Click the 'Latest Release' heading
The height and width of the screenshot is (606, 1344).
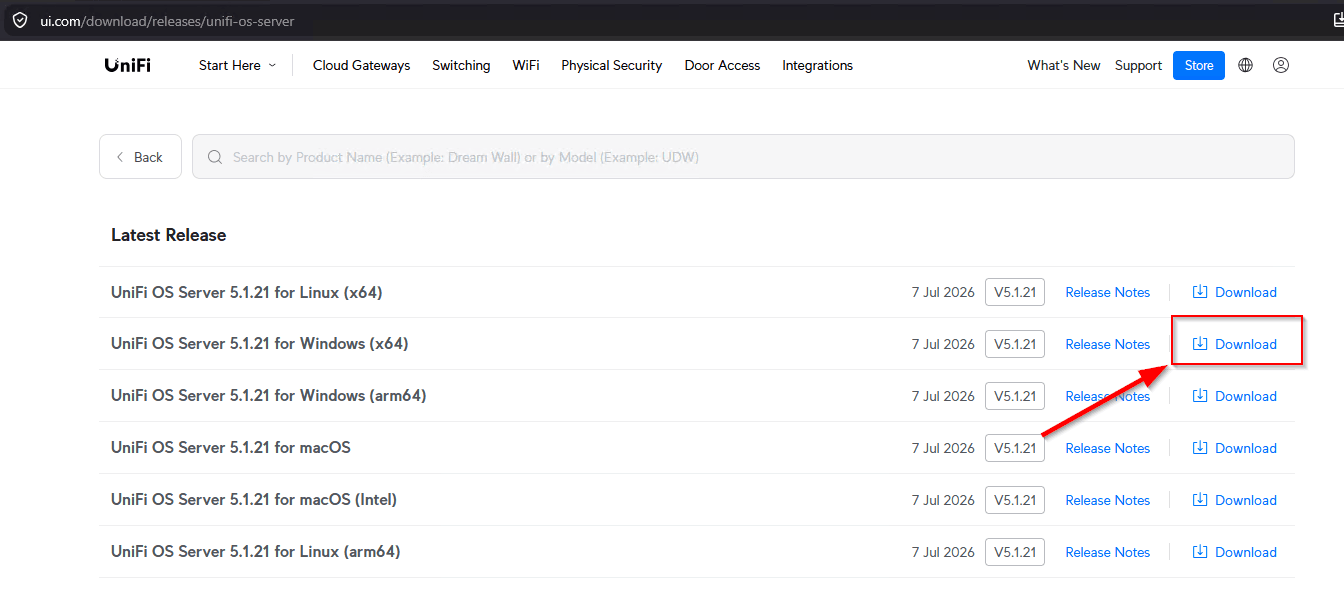pyautogui.click(x=169, y=235)
